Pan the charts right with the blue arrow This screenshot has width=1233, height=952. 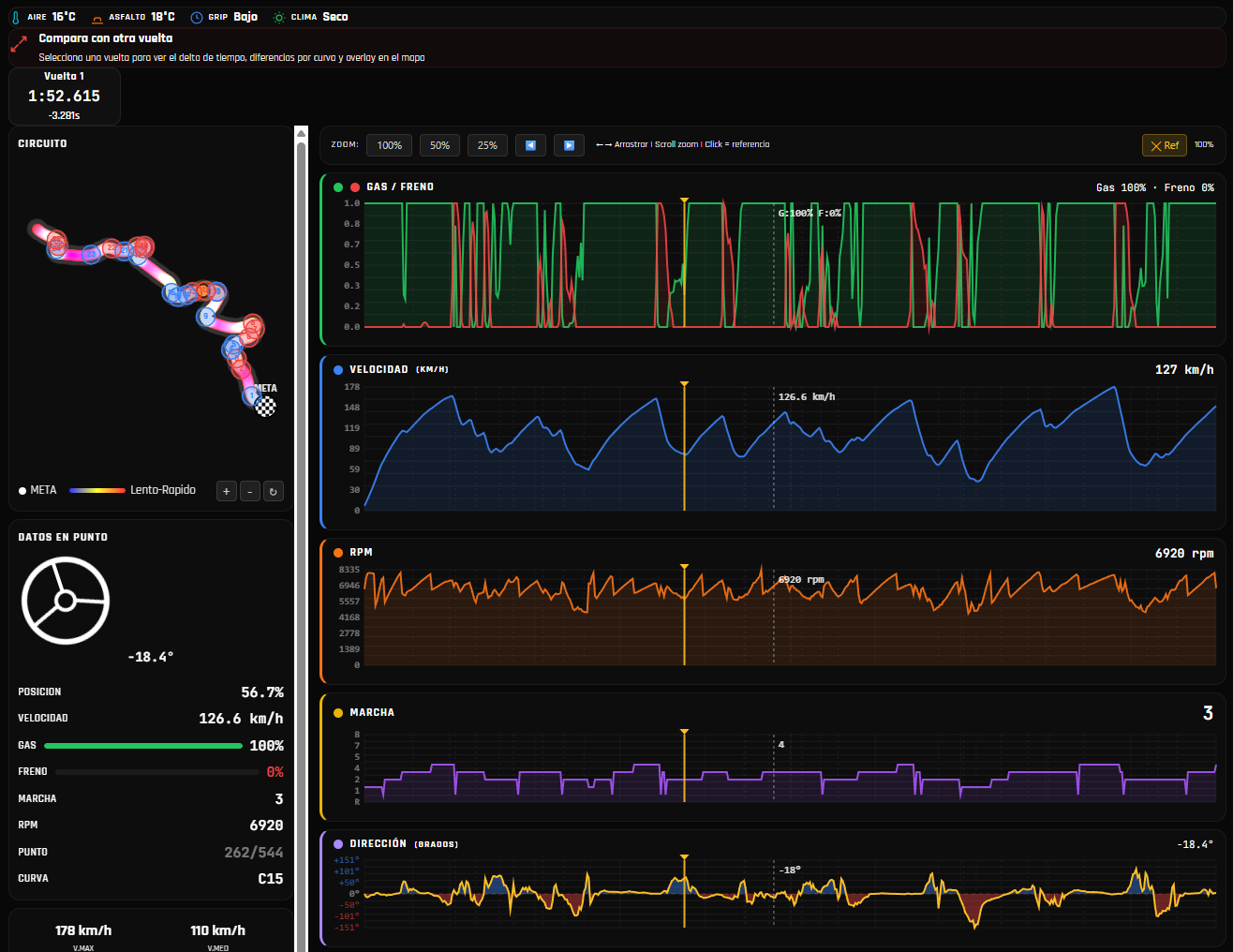click(569, 145)
